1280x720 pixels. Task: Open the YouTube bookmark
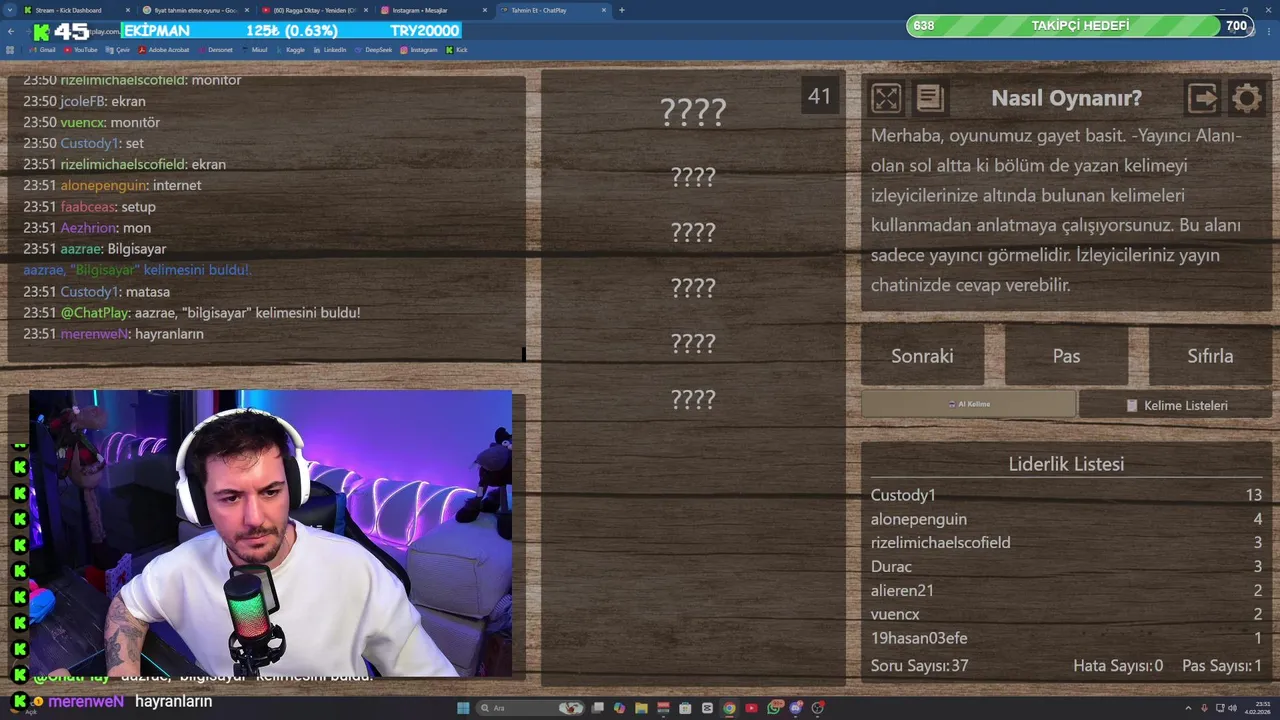pyautogui.click(x=79, y=50)
